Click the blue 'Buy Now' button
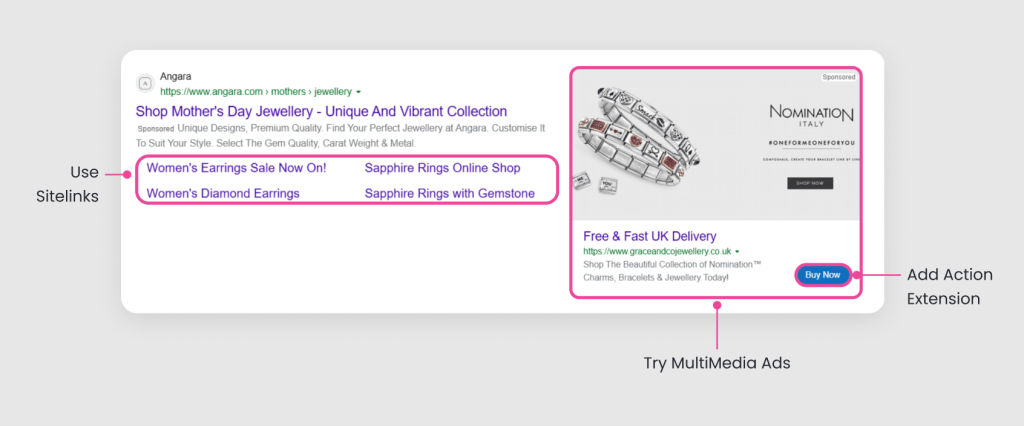The width and height of the screenshot is (1024, 426). 823,275
